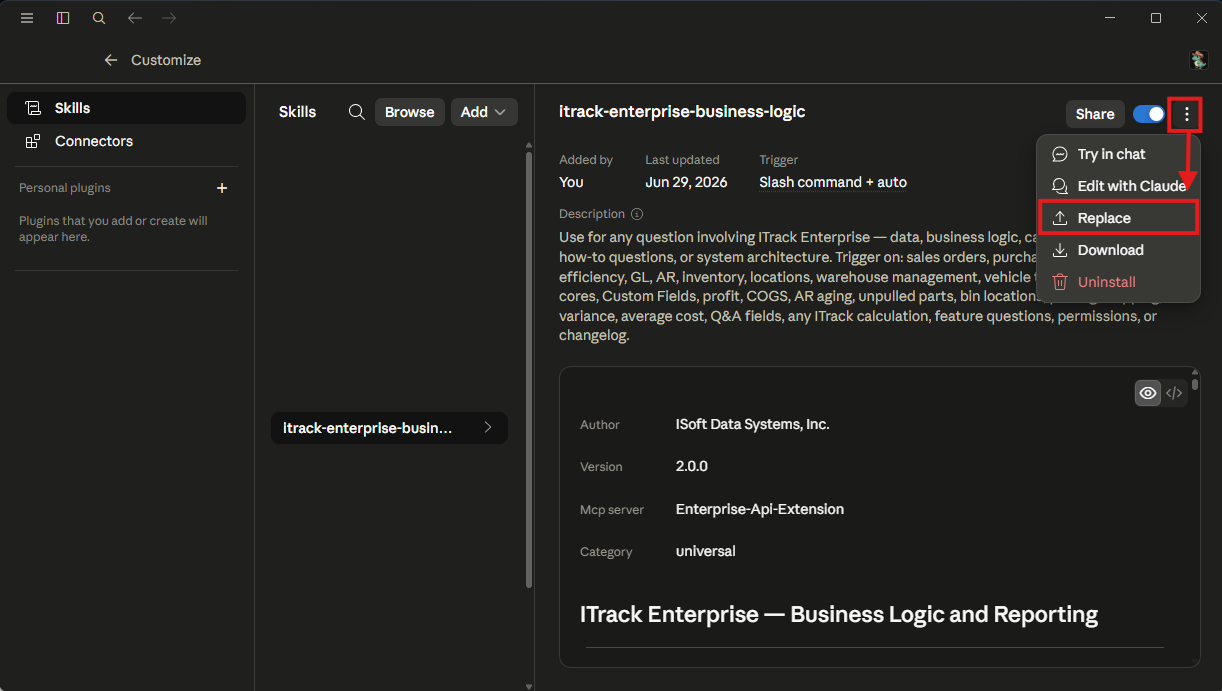Viewport: 1222px width, 691px height.
Task: Choose Download from the menu
Action: tap(1118, 250)
